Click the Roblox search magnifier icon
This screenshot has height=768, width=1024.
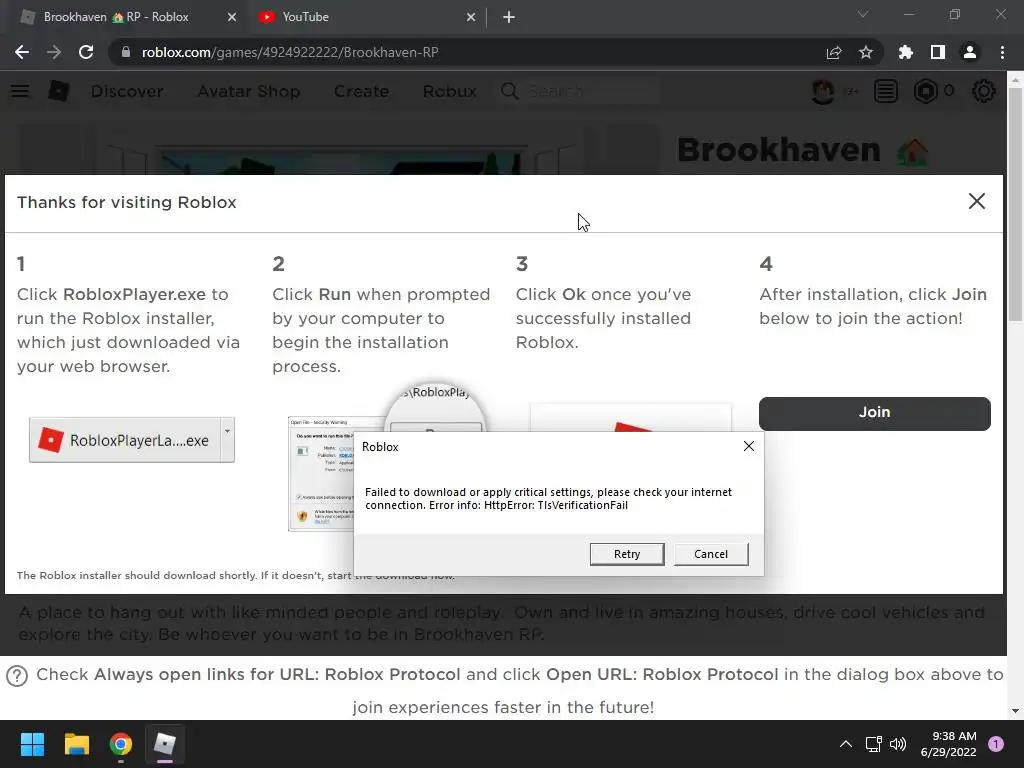[x=510, y=91]
